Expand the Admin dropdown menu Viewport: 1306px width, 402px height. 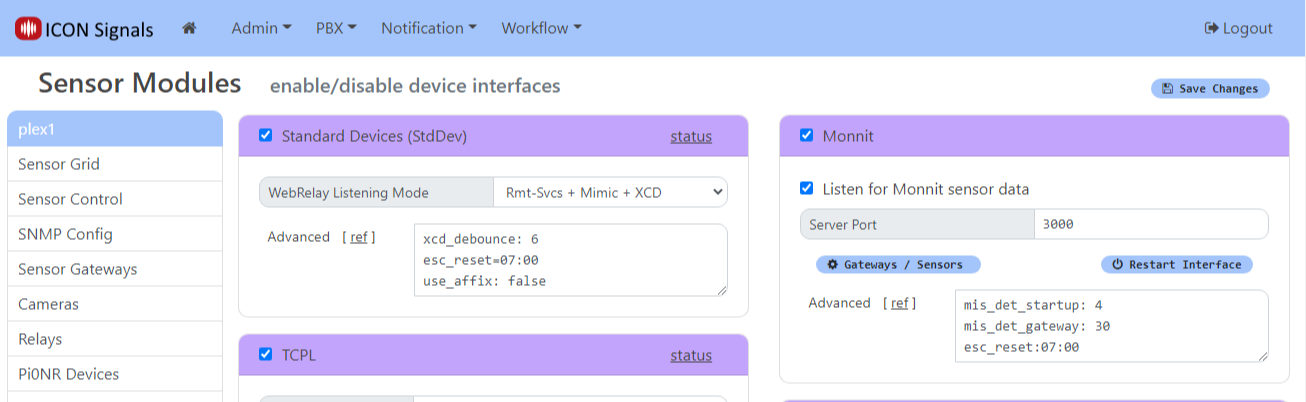(261, 28)
